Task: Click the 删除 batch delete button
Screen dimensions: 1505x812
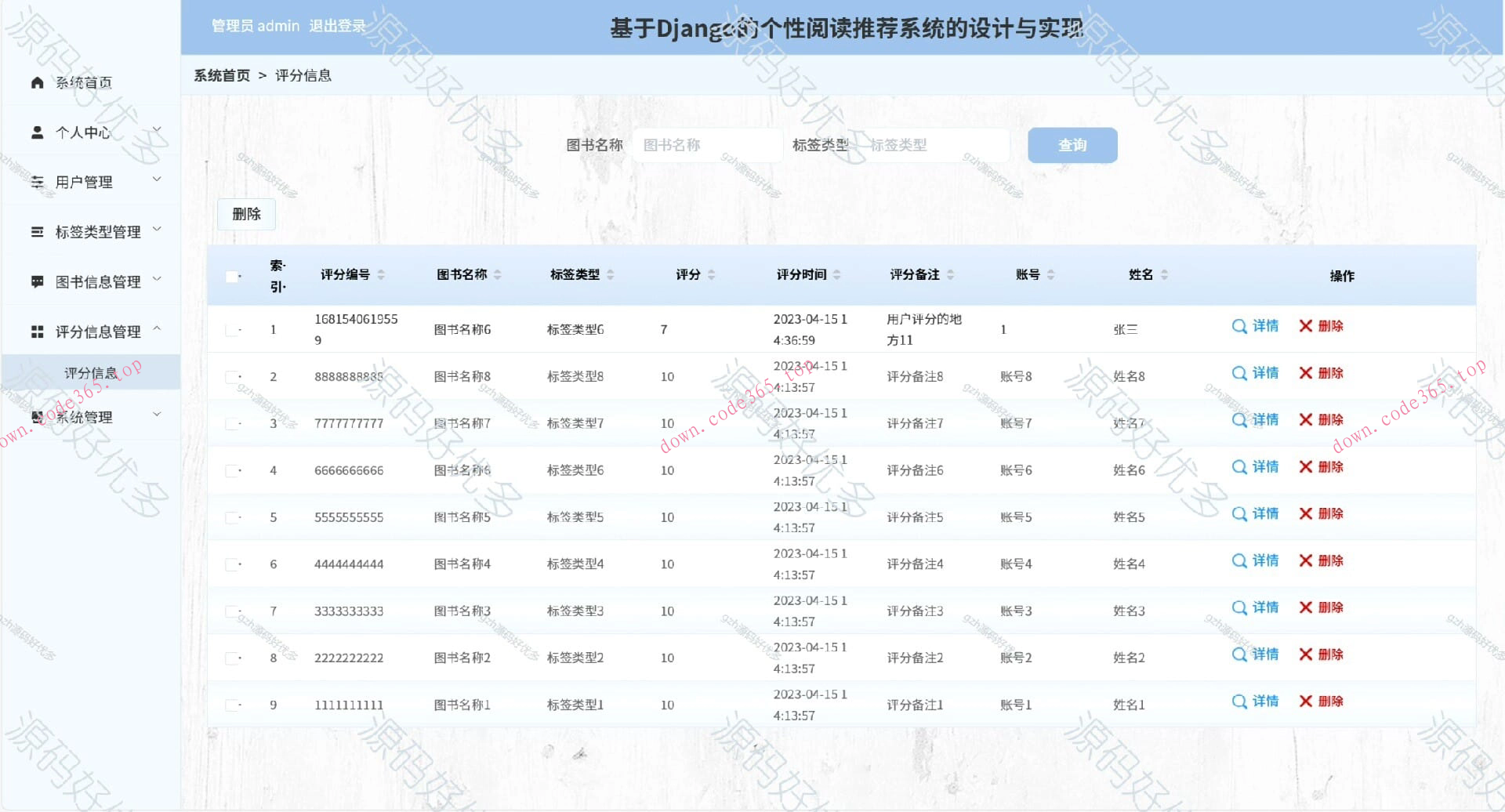Action: [x=246, y=214]
